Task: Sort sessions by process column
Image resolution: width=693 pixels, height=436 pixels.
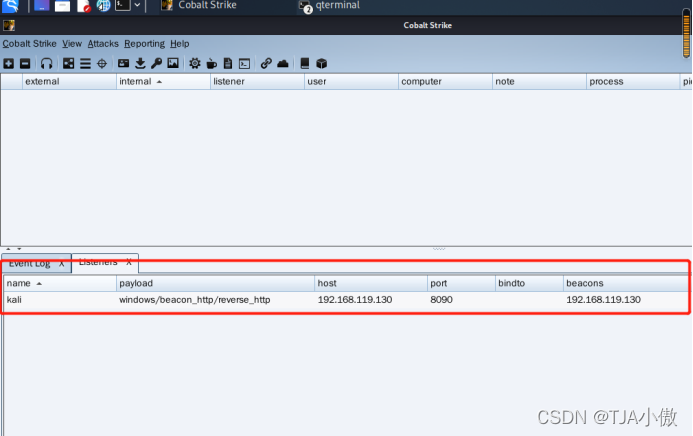Action: pos(633,81)
